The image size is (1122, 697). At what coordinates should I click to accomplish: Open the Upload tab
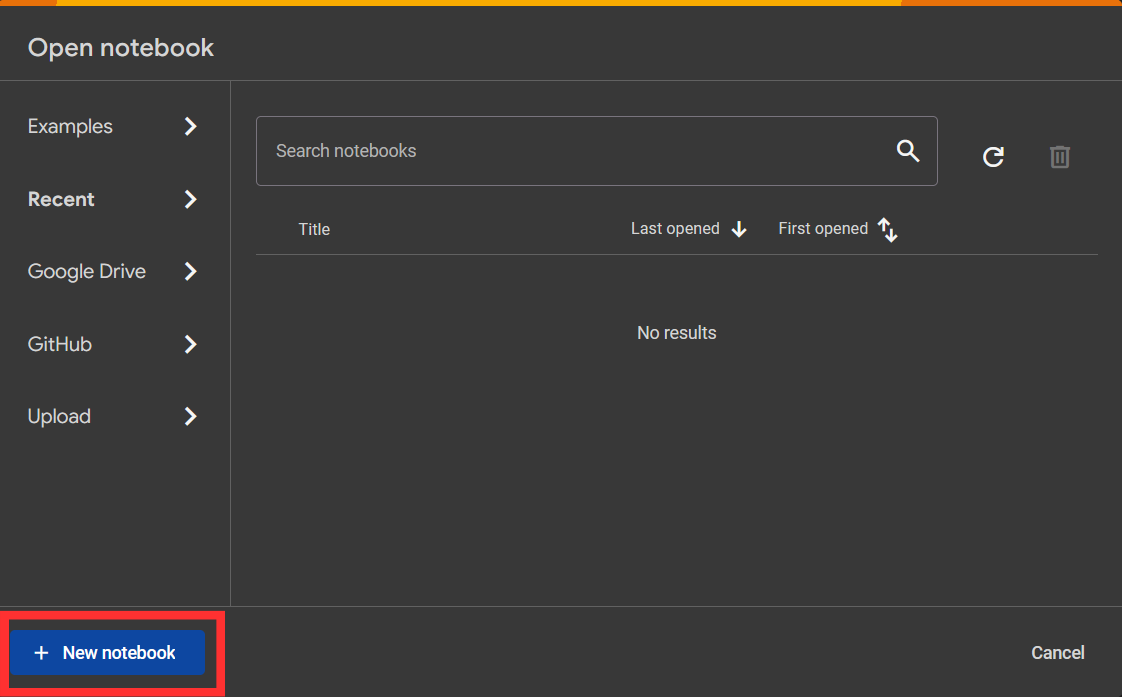[x=59, y=416]
